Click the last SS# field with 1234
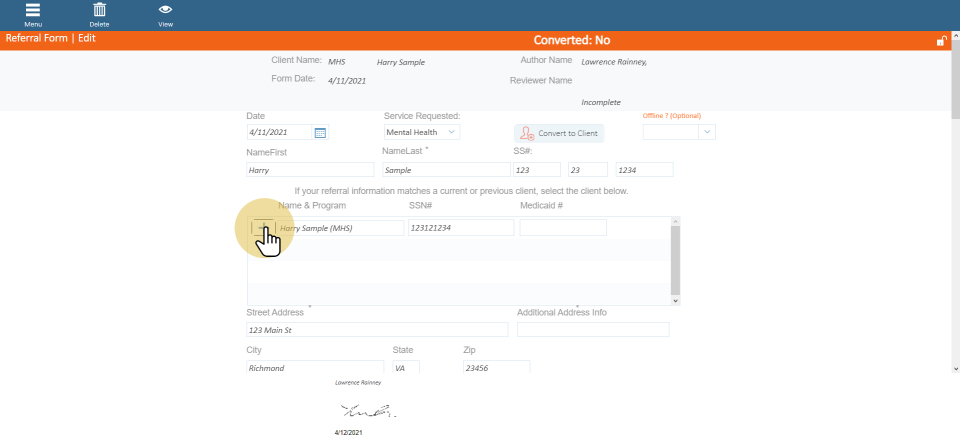 click(644, 170)
